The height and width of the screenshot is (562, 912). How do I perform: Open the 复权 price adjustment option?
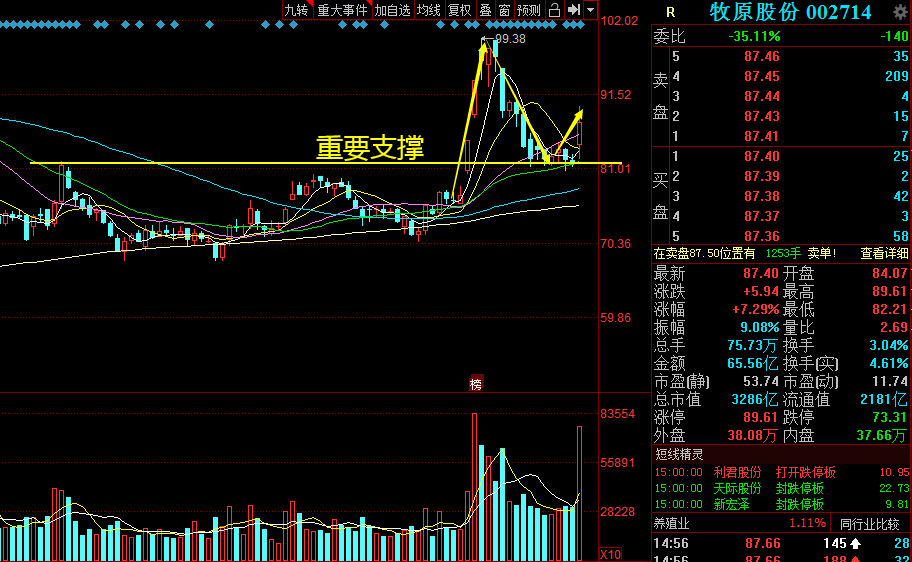(x=459, y=10)
